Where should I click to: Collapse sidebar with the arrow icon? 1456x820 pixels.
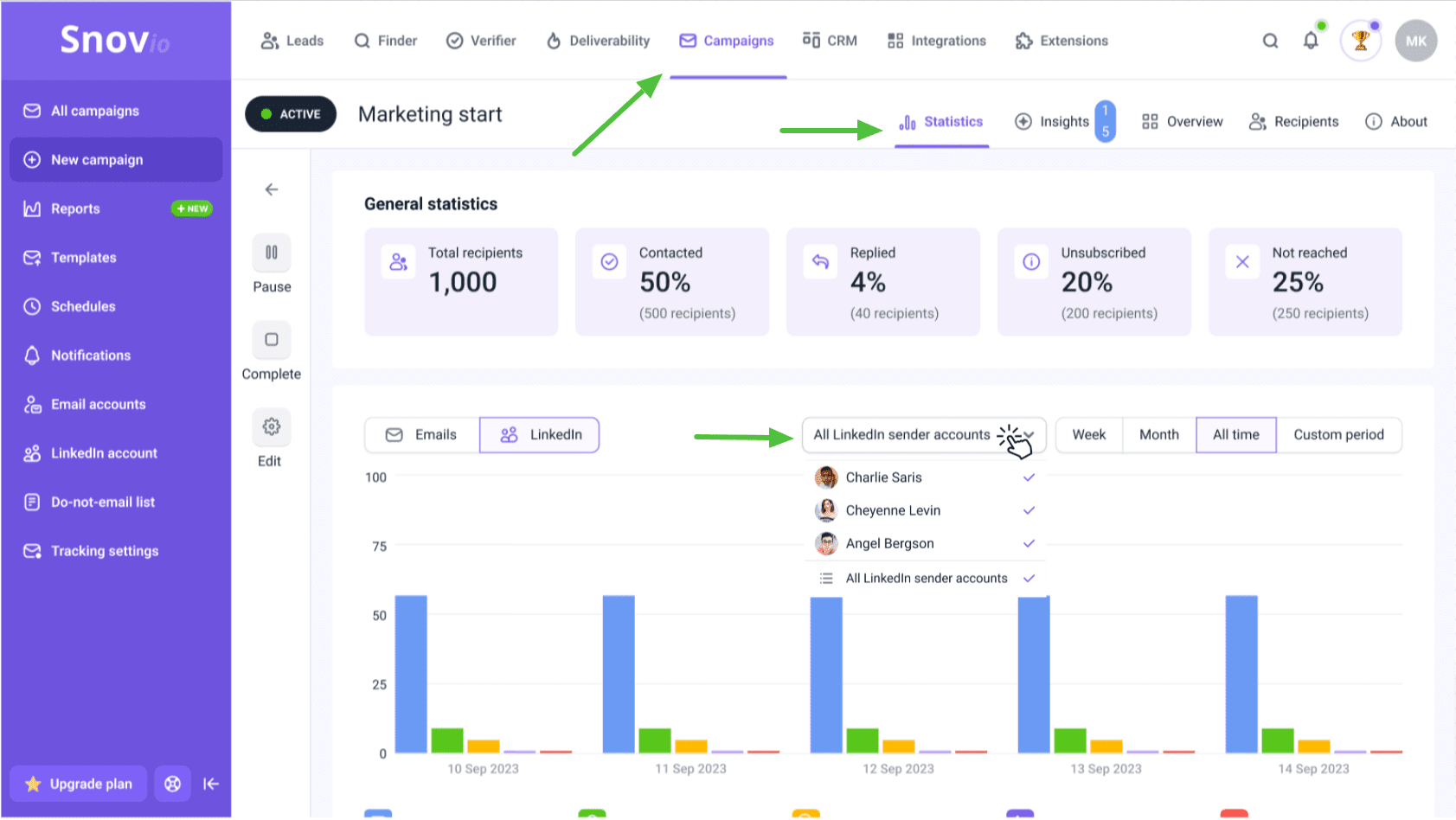pyautogui.click(x=211, y=784)
